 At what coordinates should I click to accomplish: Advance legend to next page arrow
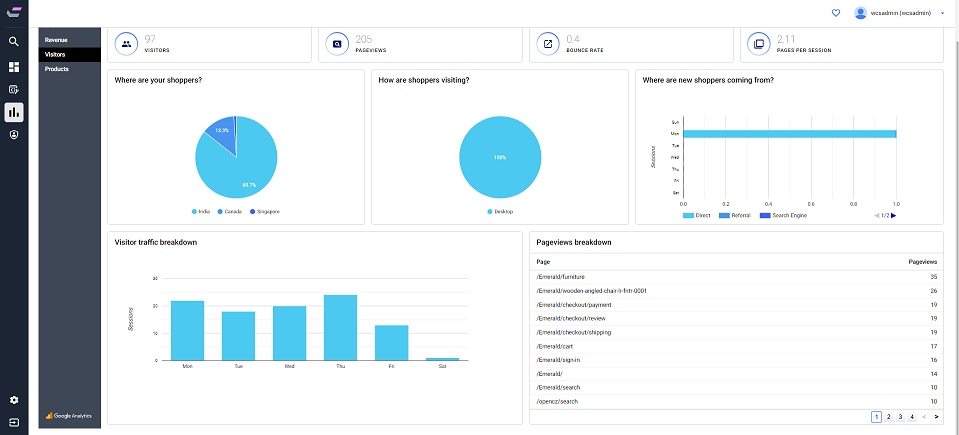(x=894, y=215)
